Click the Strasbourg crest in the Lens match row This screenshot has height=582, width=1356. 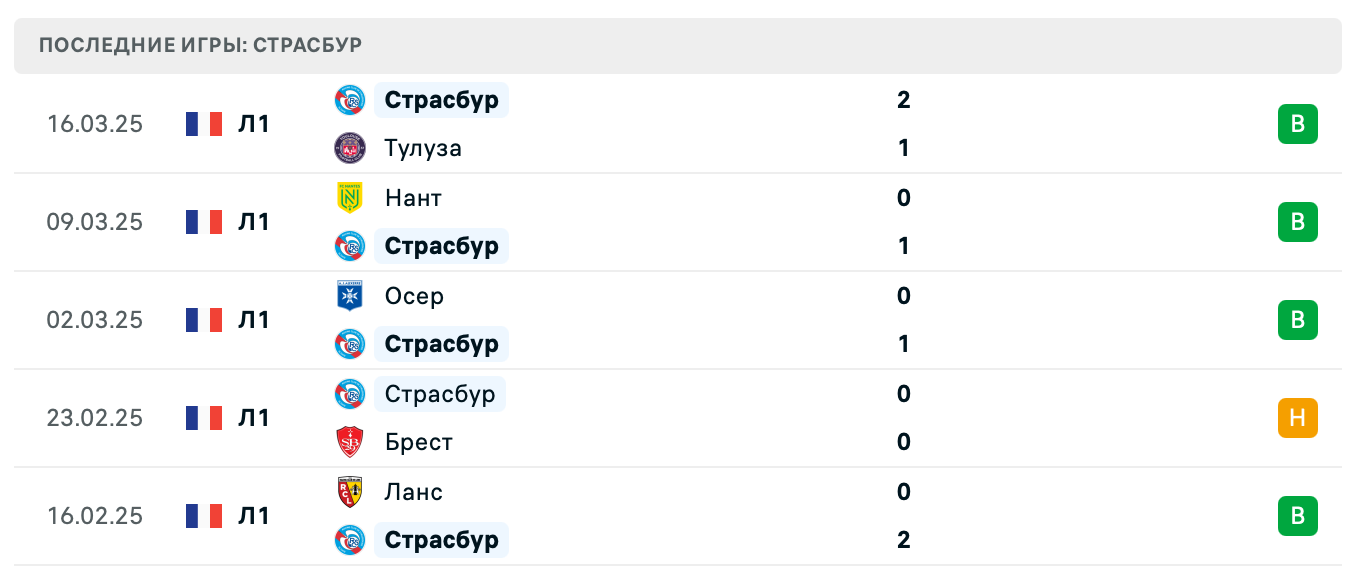pyautogui.click(x=350, y=540)
